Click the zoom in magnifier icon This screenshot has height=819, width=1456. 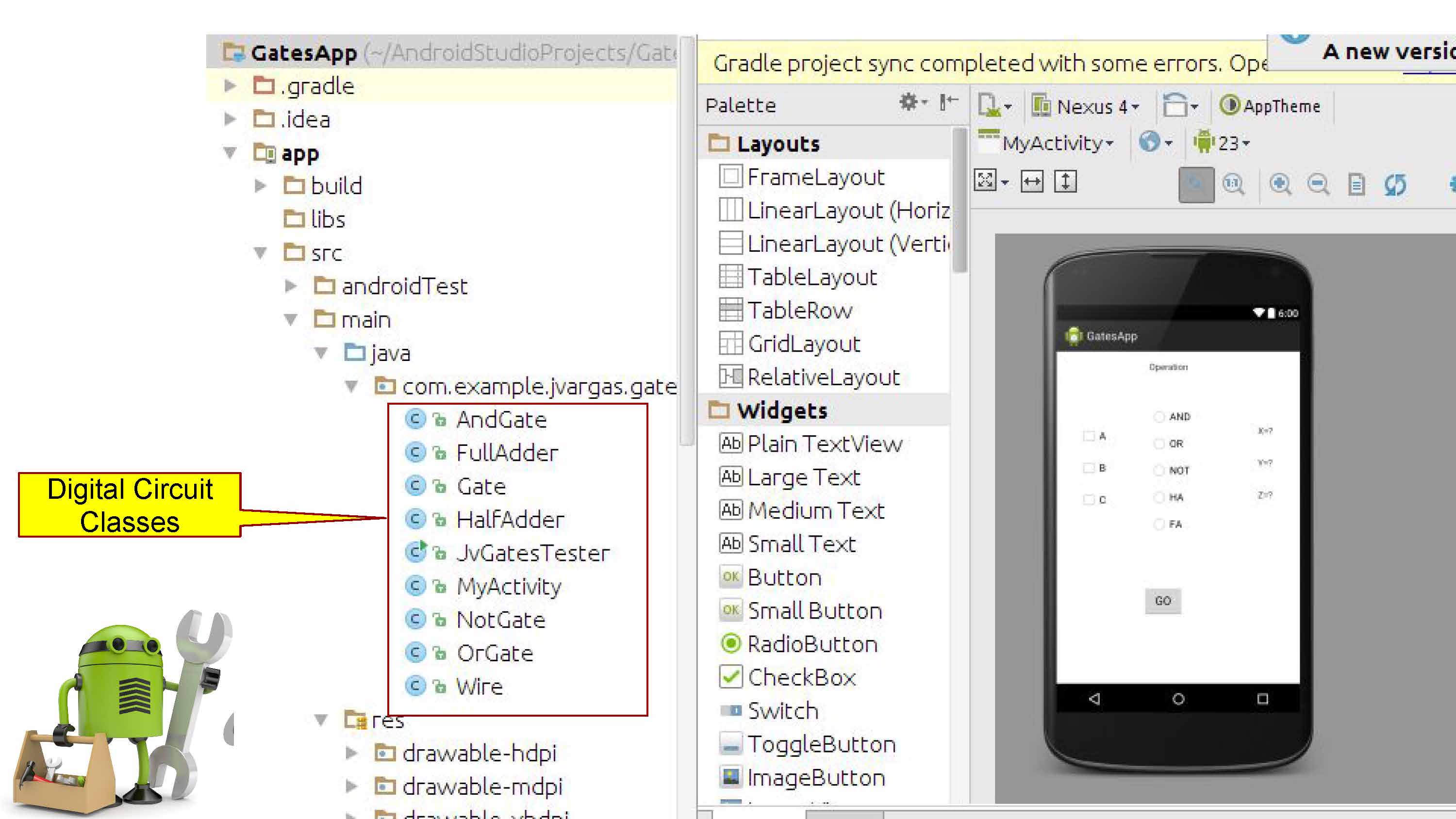(1280, 184)
